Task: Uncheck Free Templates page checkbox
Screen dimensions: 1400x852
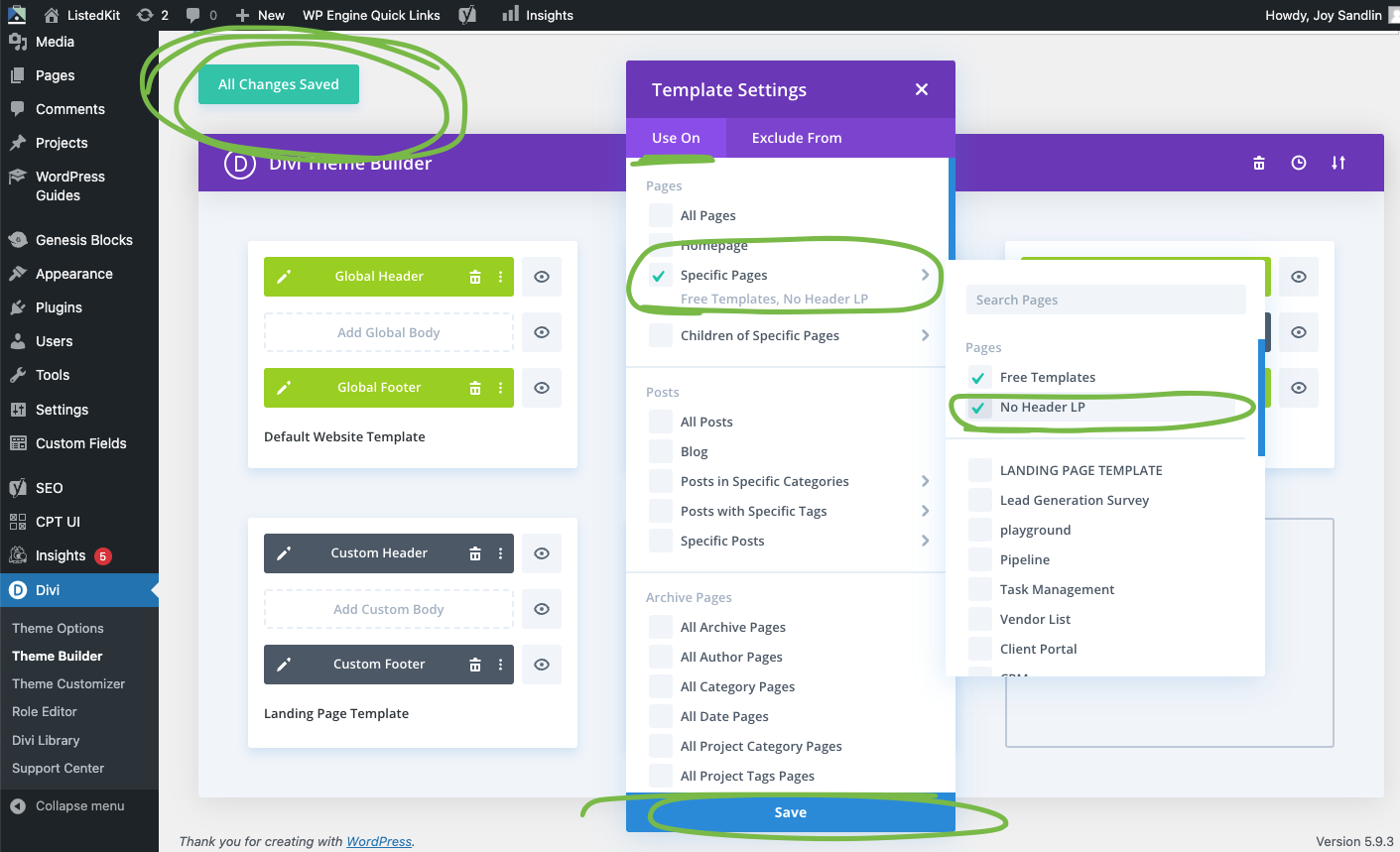Action: coord(979,377)
